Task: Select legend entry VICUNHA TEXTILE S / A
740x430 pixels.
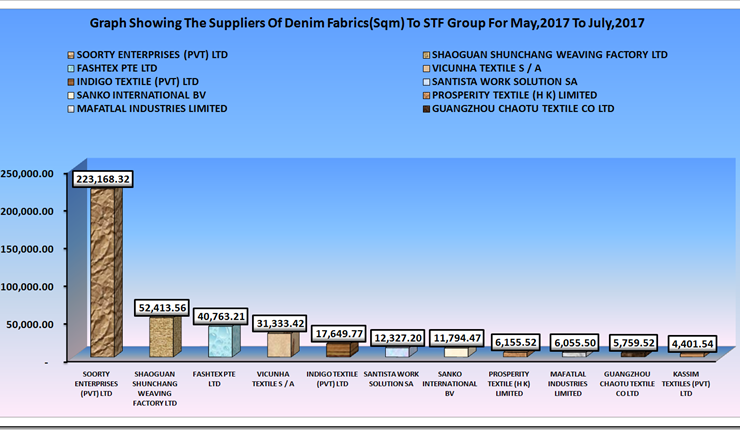Action: tap(487, 68)
